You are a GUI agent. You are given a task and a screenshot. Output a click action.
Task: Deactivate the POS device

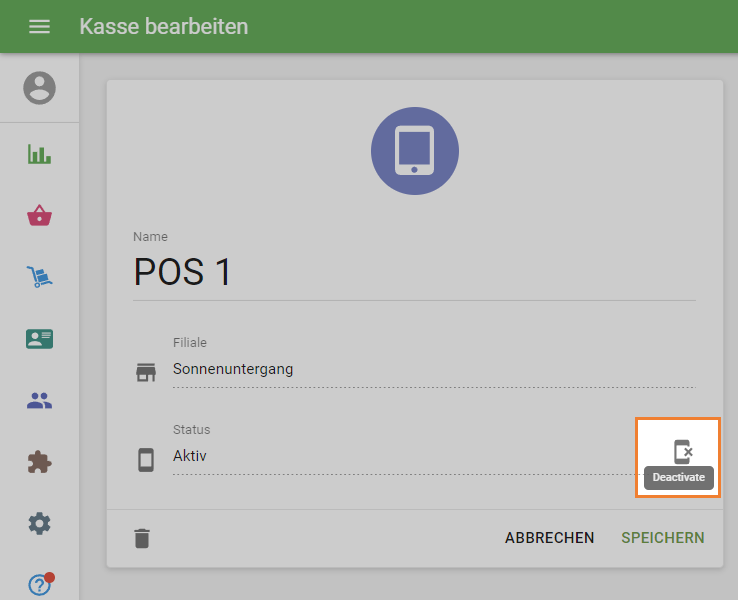pyautogui.click(x=682, y=452)
